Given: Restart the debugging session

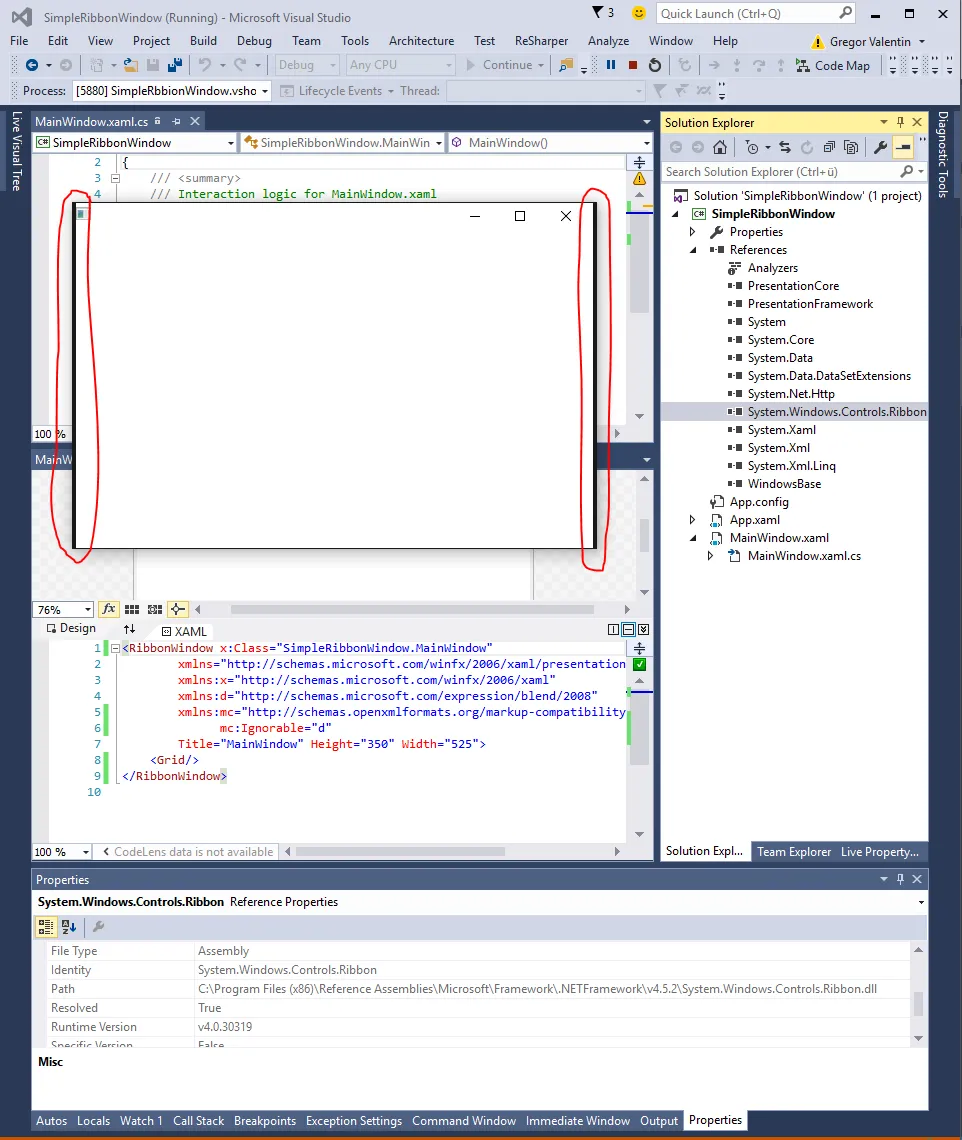Looking at the screenshot, I should 655,65.
